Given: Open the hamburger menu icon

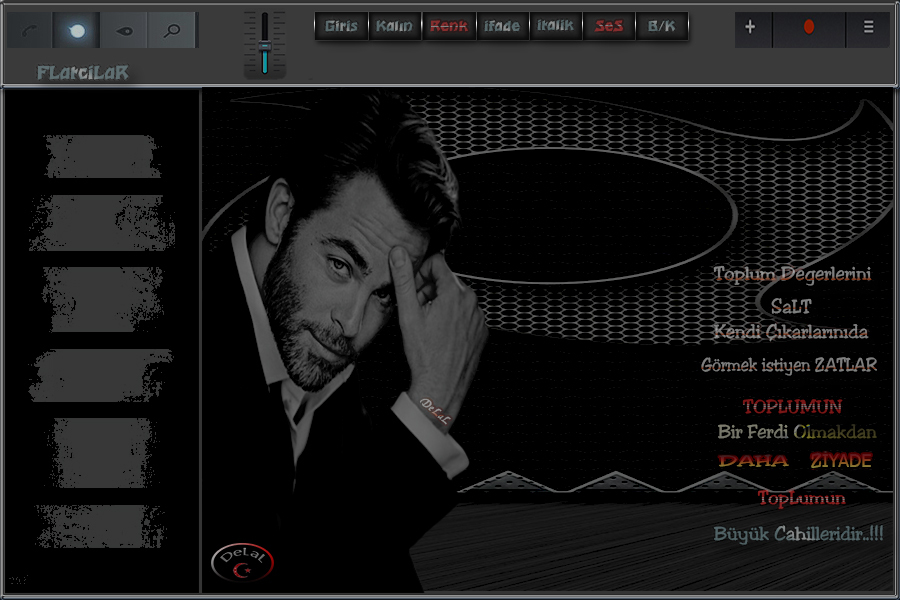Looking at the screenshot, I should 866,29.
